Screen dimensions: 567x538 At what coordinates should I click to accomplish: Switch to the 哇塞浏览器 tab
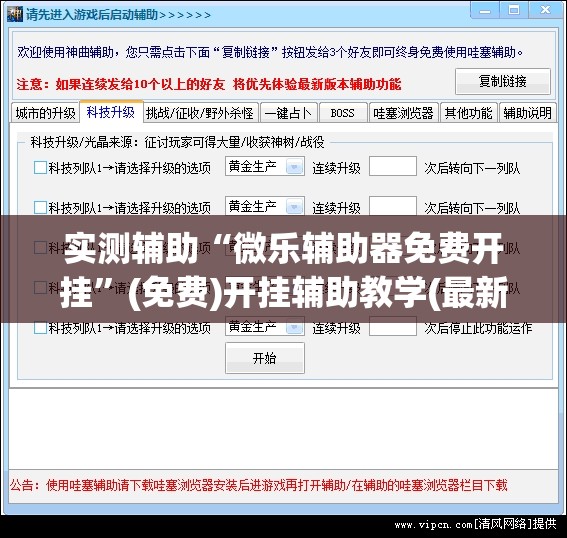(404, 113)
